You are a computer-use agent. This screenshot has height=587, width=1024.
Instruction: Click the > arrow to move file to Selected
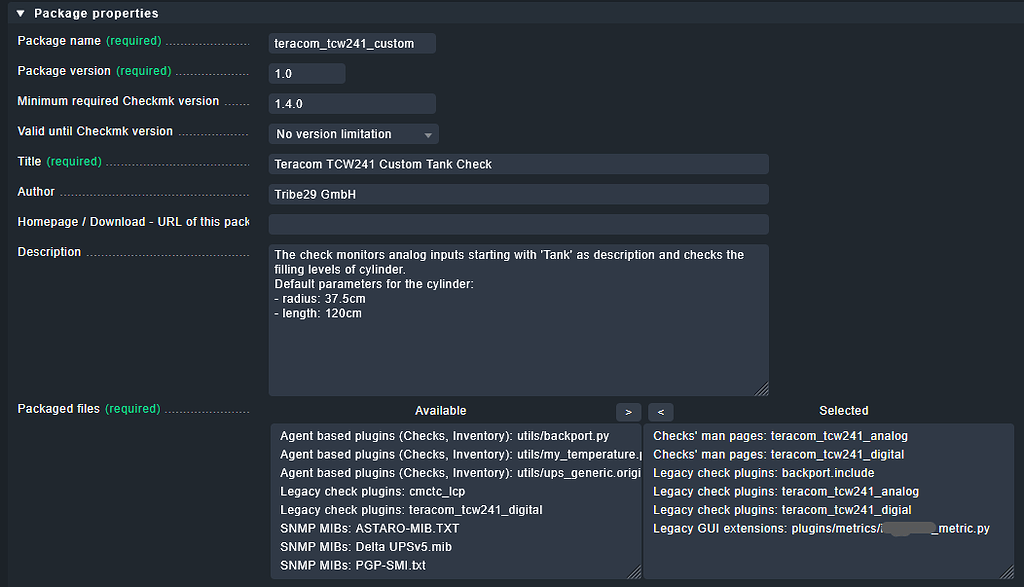point(628,411)
